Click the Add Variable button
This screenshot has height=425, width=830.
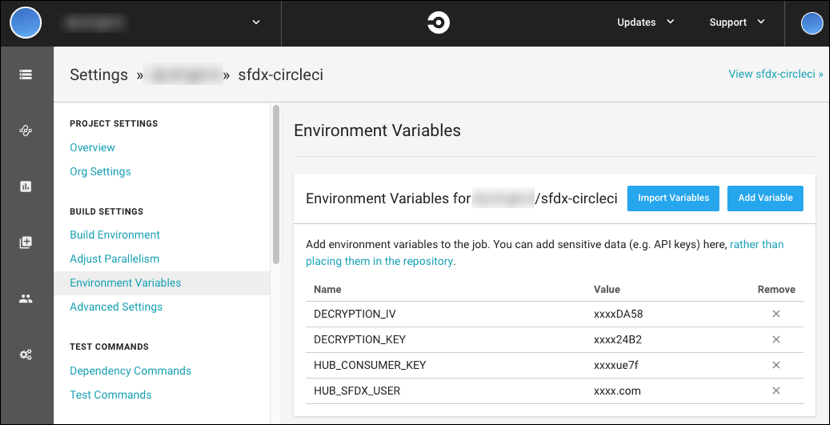(765, 198)
